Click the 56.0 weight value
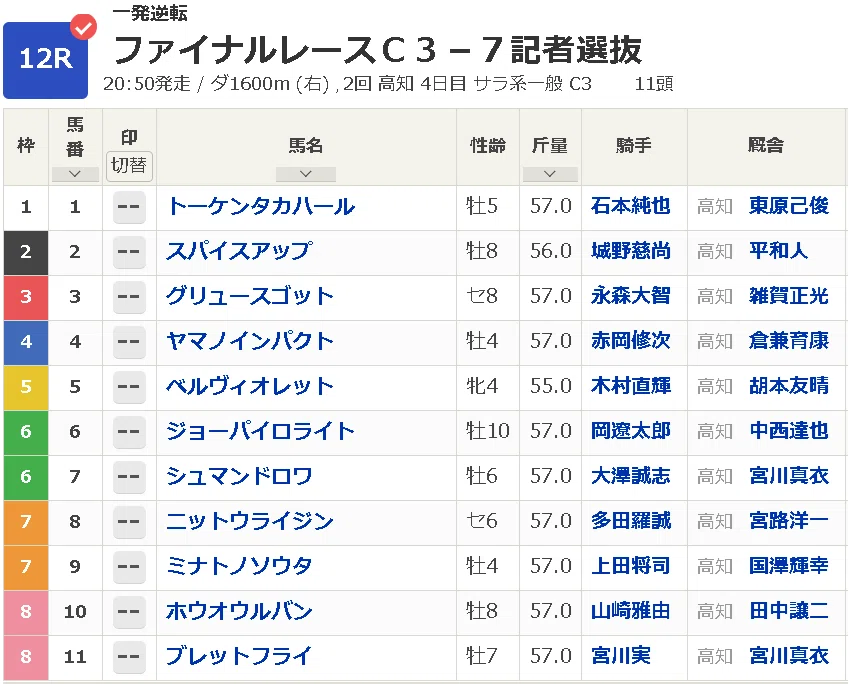Image resolution: width=849 pixels, height=684 pixels. point(551,251)
